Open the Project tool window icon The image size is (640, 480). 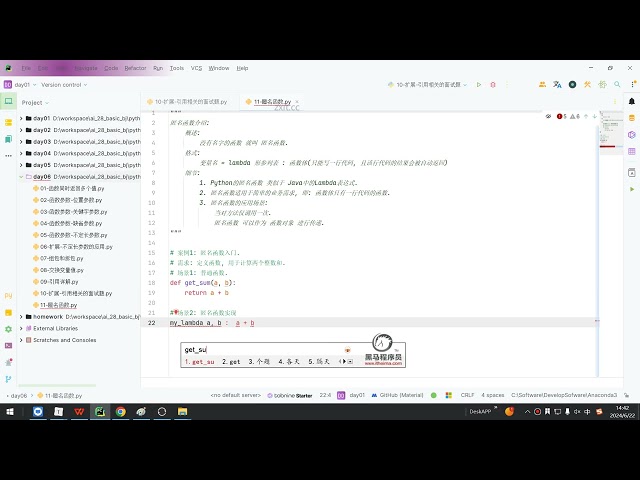click(9, 101)
